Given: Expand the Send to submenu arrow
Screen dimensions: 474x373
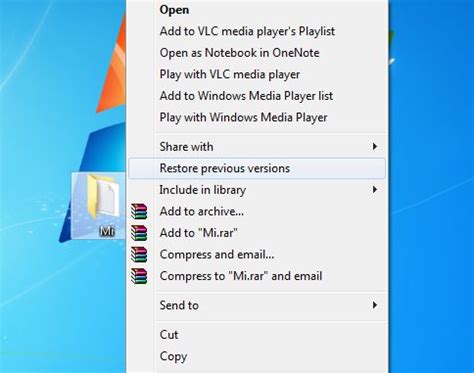Looking at the screenshot, I should point(375,305).
